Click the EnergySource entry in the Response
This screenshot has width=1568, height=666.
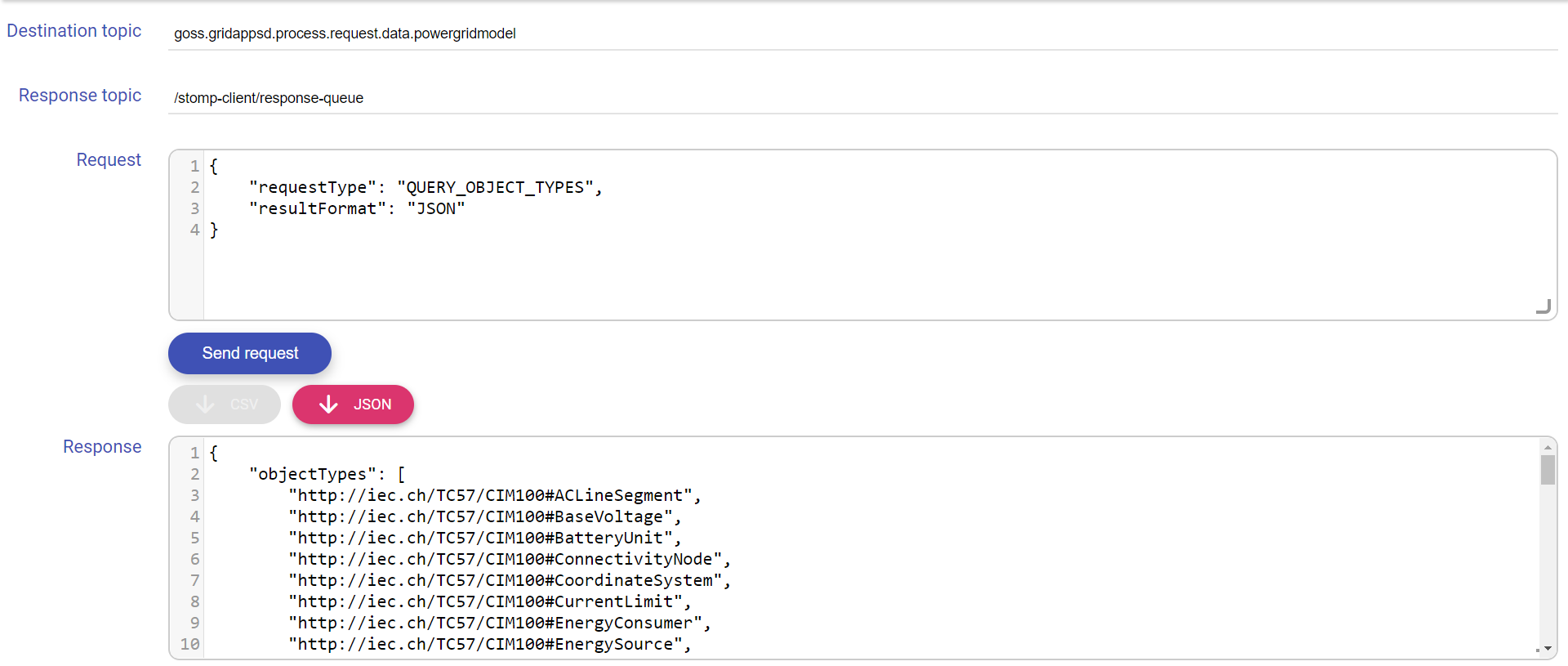point(489,644)
